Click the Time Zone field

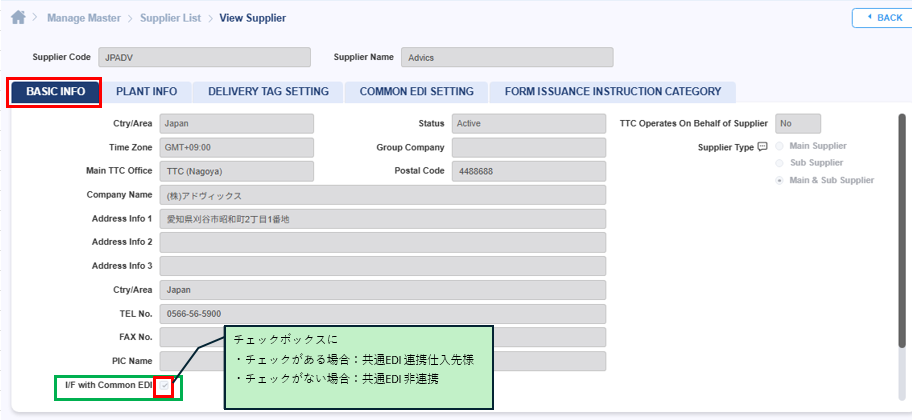[236, 147]
